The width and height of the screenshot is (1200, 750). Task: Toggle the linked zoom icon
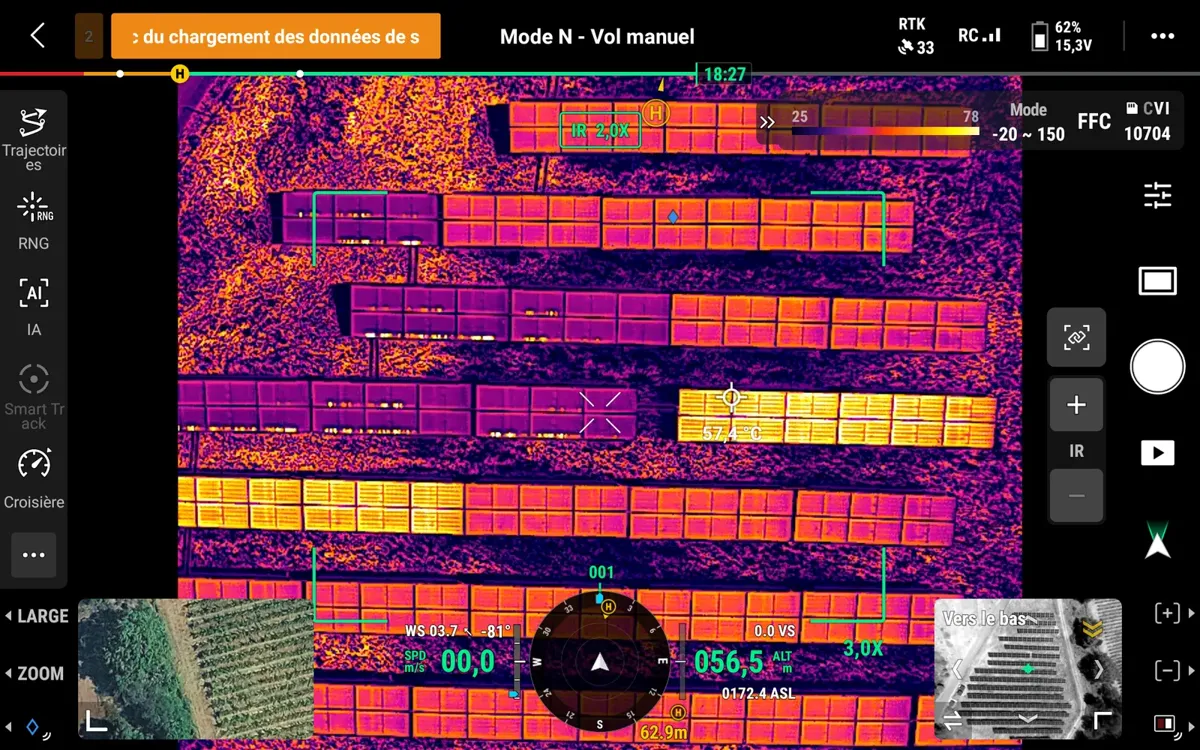point(1076,337)
